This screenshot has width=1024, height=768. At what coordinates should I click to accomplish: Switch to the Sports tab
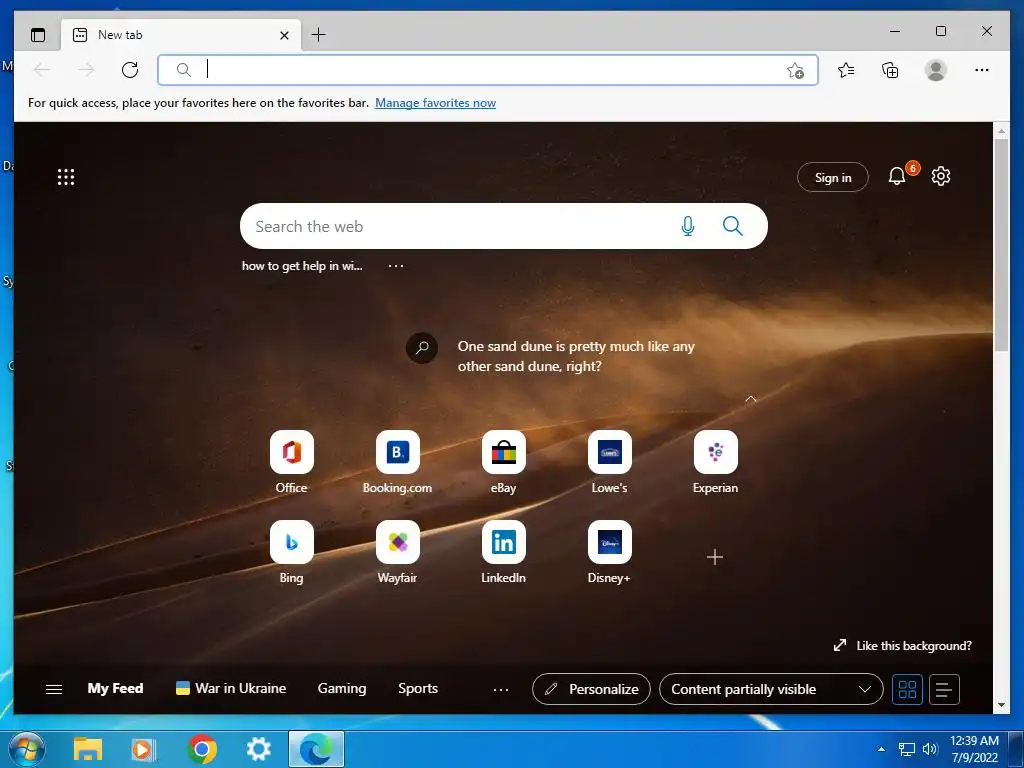[418, 688]
